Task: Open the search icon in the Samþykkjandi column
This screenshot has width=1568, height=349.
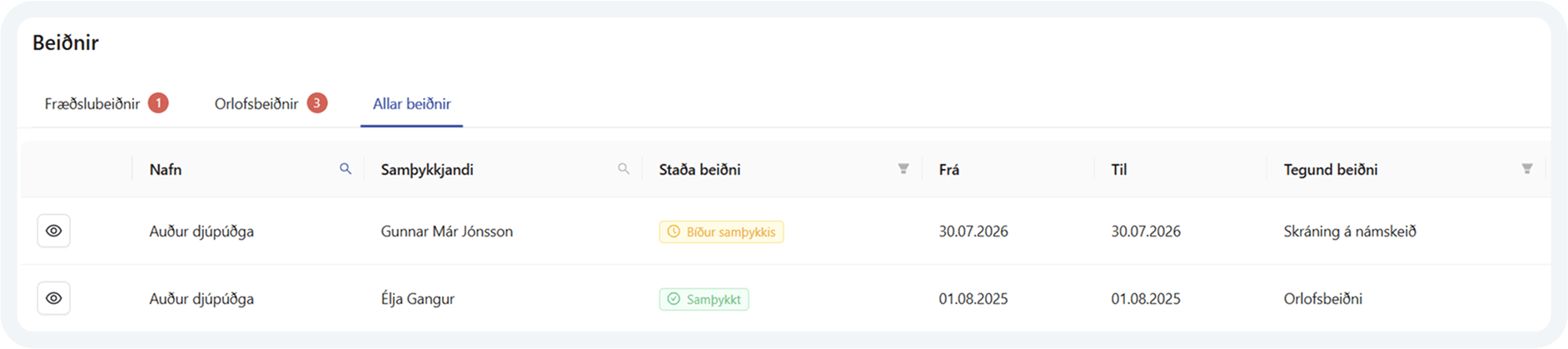Action: (624, 169)
